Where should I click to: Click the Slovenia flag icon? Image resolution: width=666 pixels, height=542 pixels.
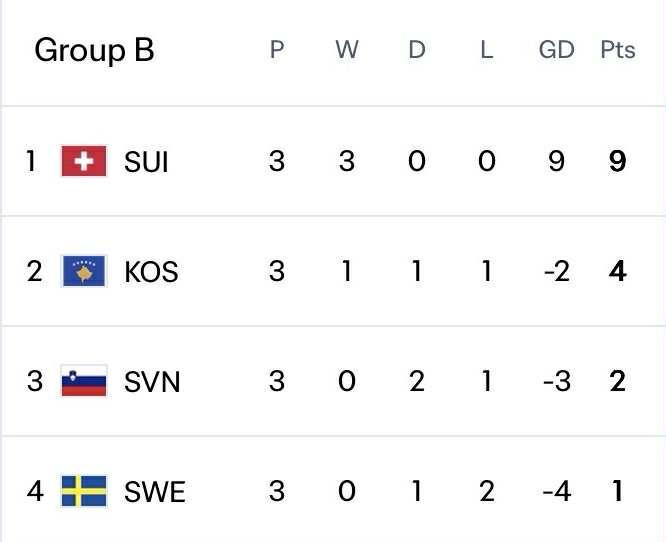[84, 381]
